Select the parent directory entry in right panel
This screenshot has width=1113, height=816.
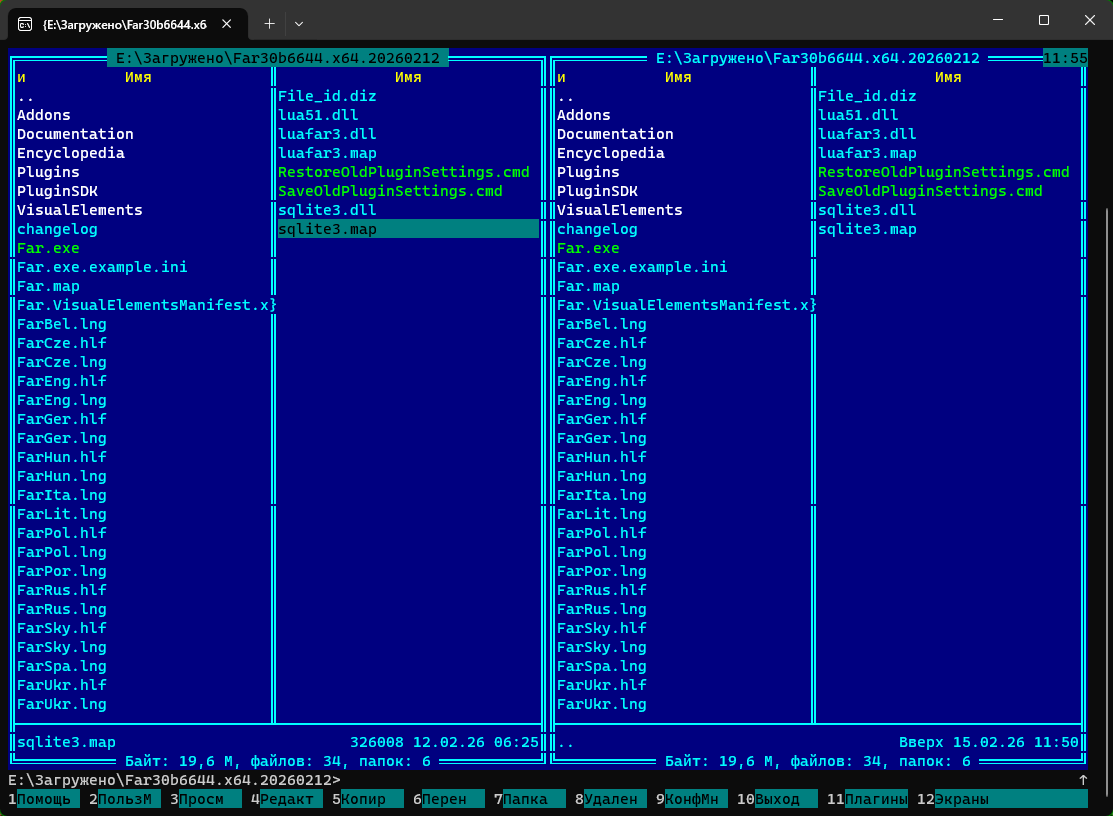click(565, 97)
